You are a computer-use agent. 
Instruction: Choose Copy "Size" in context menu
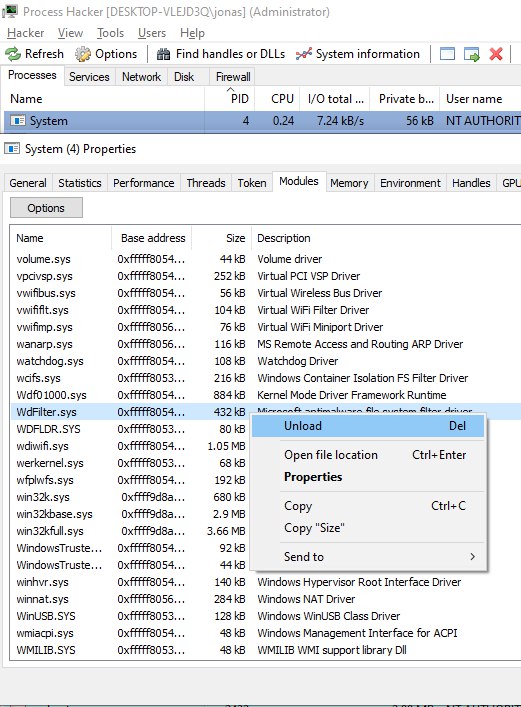368,528
